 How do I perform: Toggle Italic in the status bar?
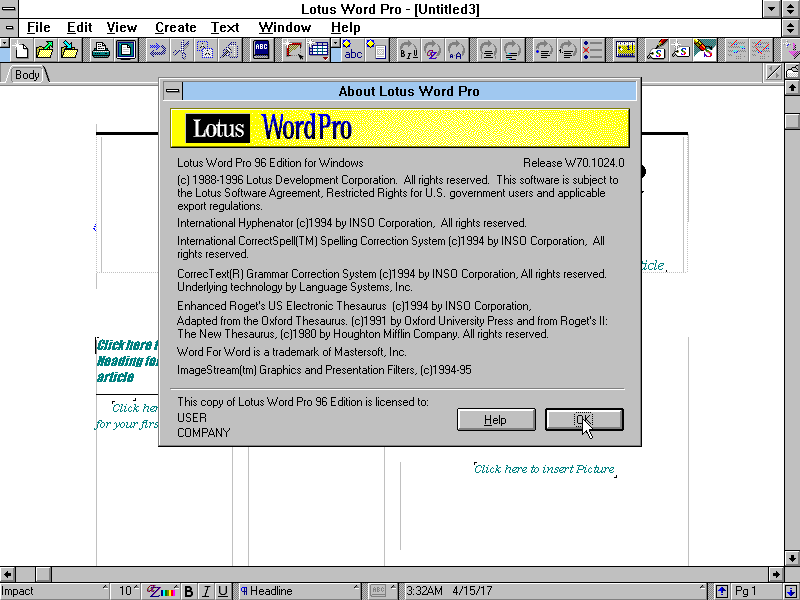coord(206,591)
